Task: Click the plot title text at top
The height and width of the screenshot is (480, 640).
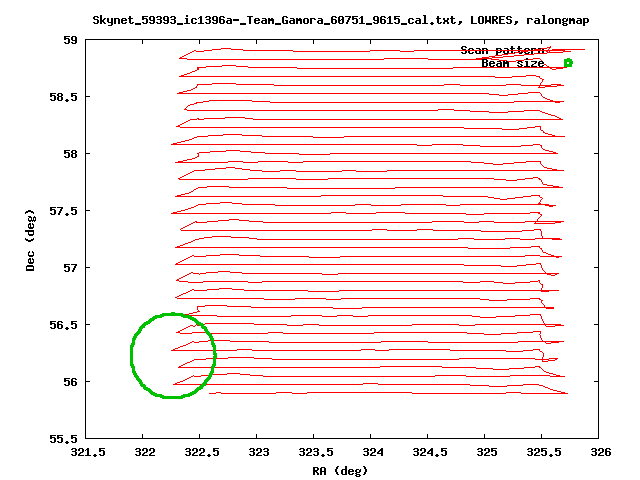Action: (341, 20)
